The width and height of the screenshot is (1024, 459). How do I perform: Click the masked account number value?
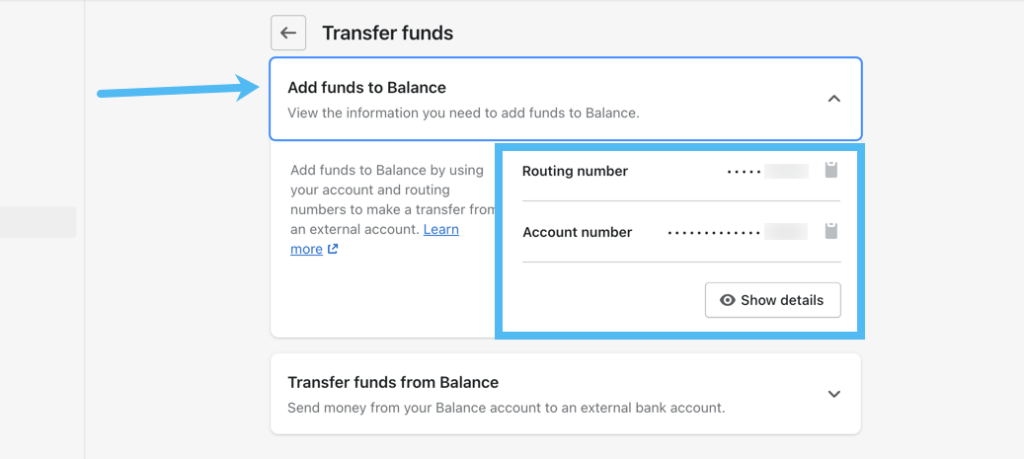click(x=737, y=232)
